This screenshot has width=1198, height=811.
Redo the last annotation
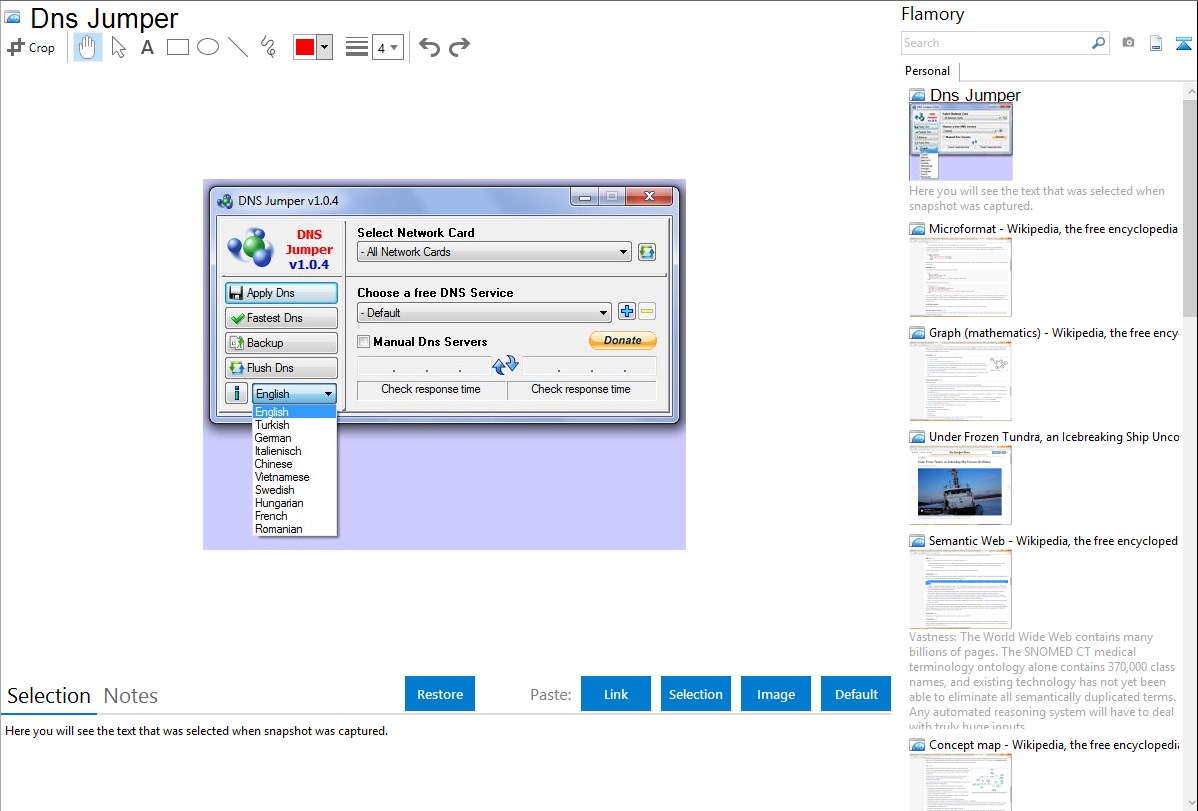pos(459,47)
